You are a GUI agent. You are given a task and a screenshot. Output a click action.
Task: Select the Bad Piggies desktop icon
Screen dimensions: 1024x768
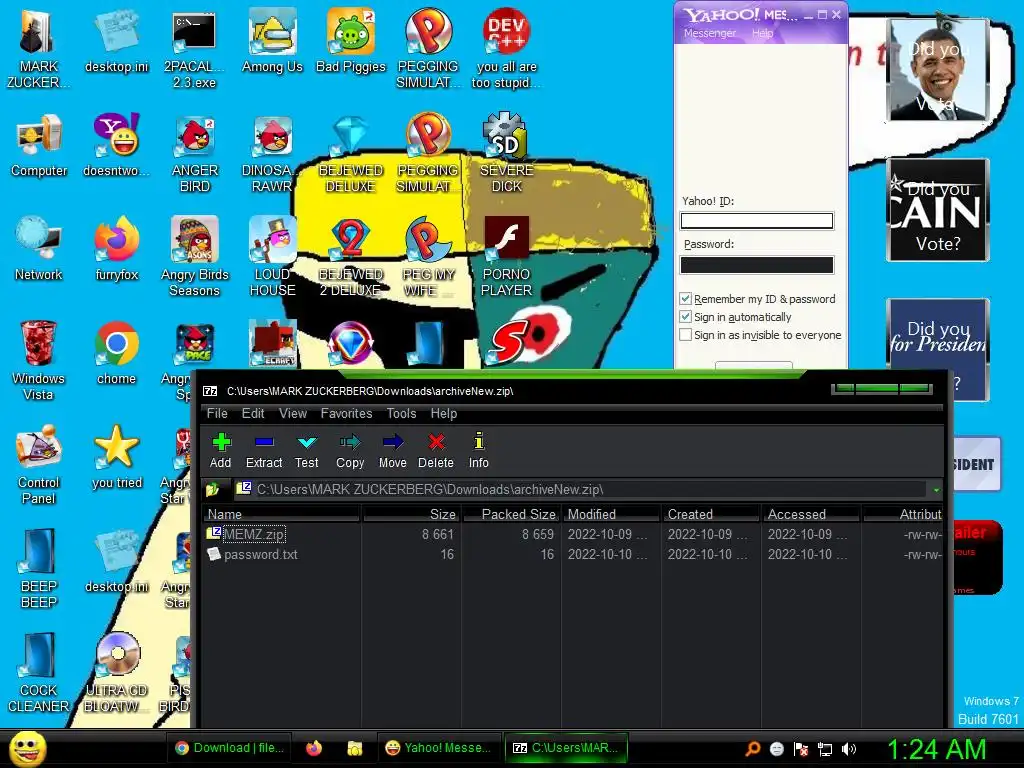pyautogui.click(x=351, y=42)
